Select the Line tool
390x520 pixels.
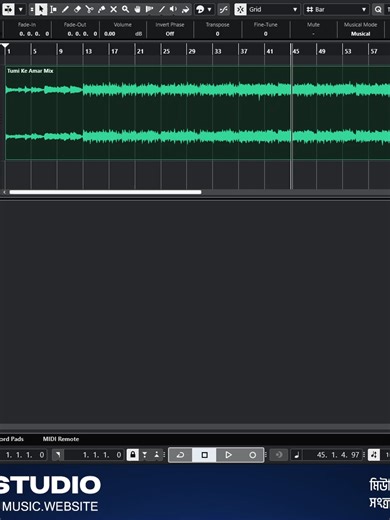click(x=162, y=9)
